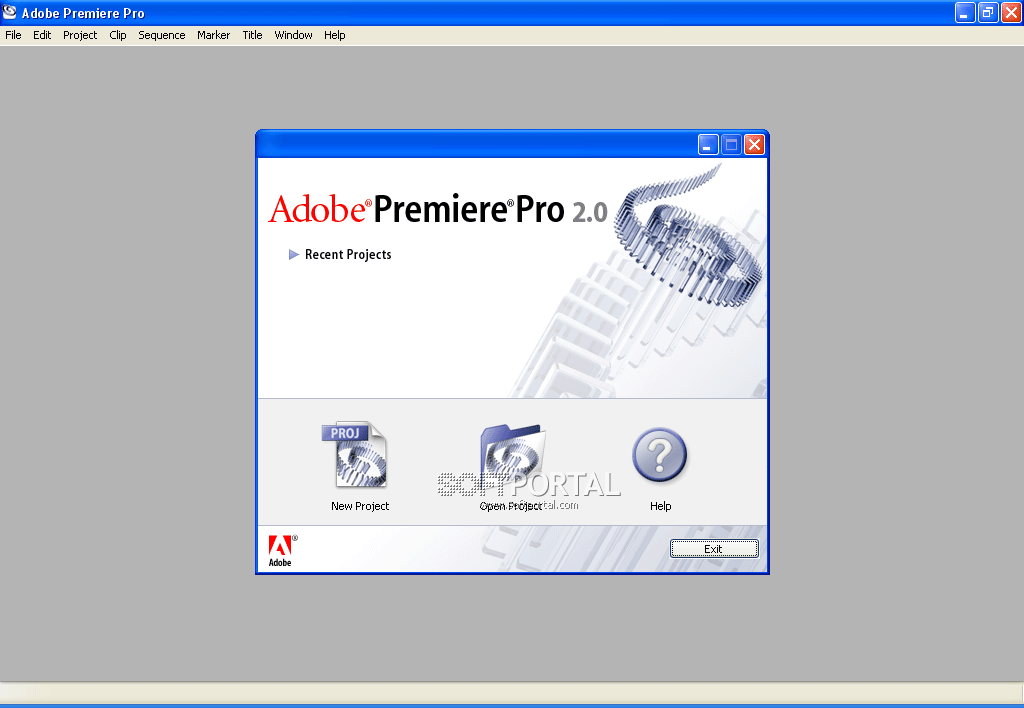Open the Edit menu
Viewport: 1024px width, 708px height.
42,35
